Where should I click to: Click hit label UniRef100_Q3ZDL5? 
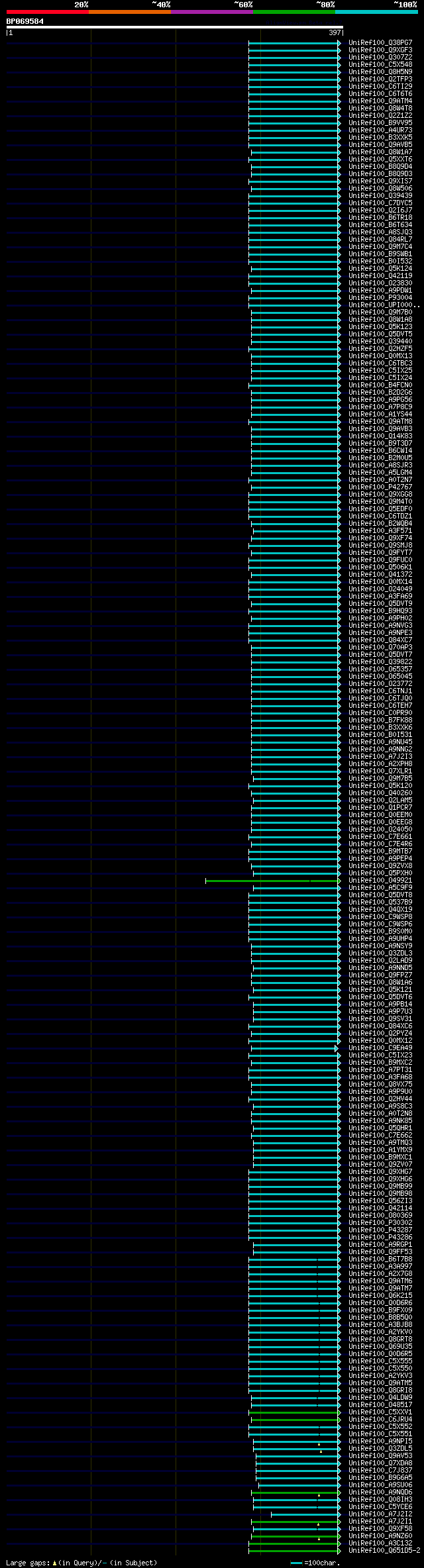[x=380, y=1448]
